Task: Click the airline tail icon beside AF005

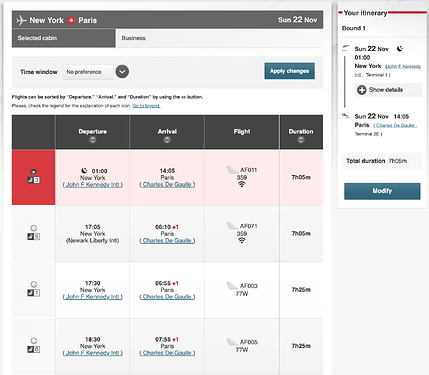Action: click(x=232, y=342)
